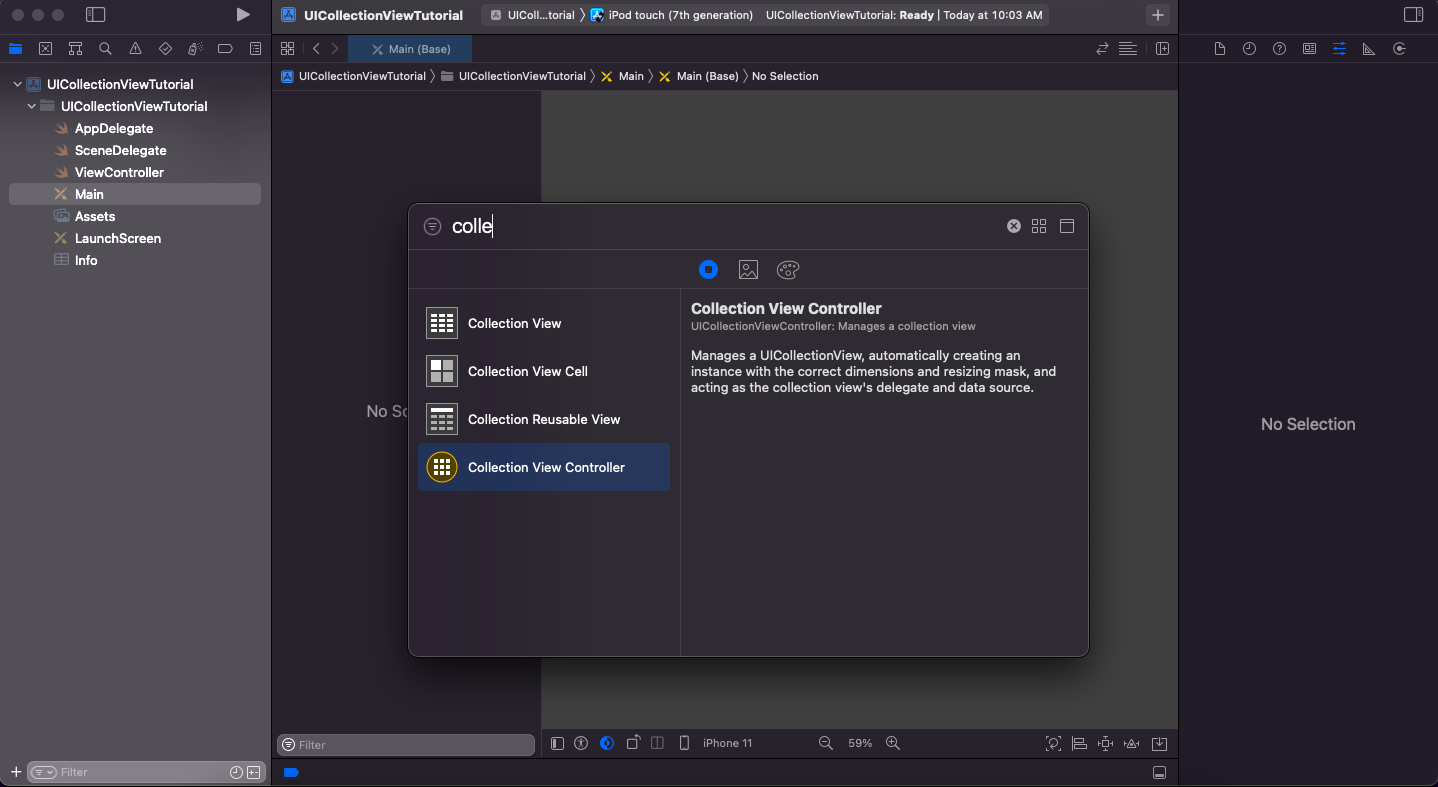This screenshot has height=787, width=1438.
Task: Open the Connections inspector
Action: pyautogui.click(x=1399, y=48)
